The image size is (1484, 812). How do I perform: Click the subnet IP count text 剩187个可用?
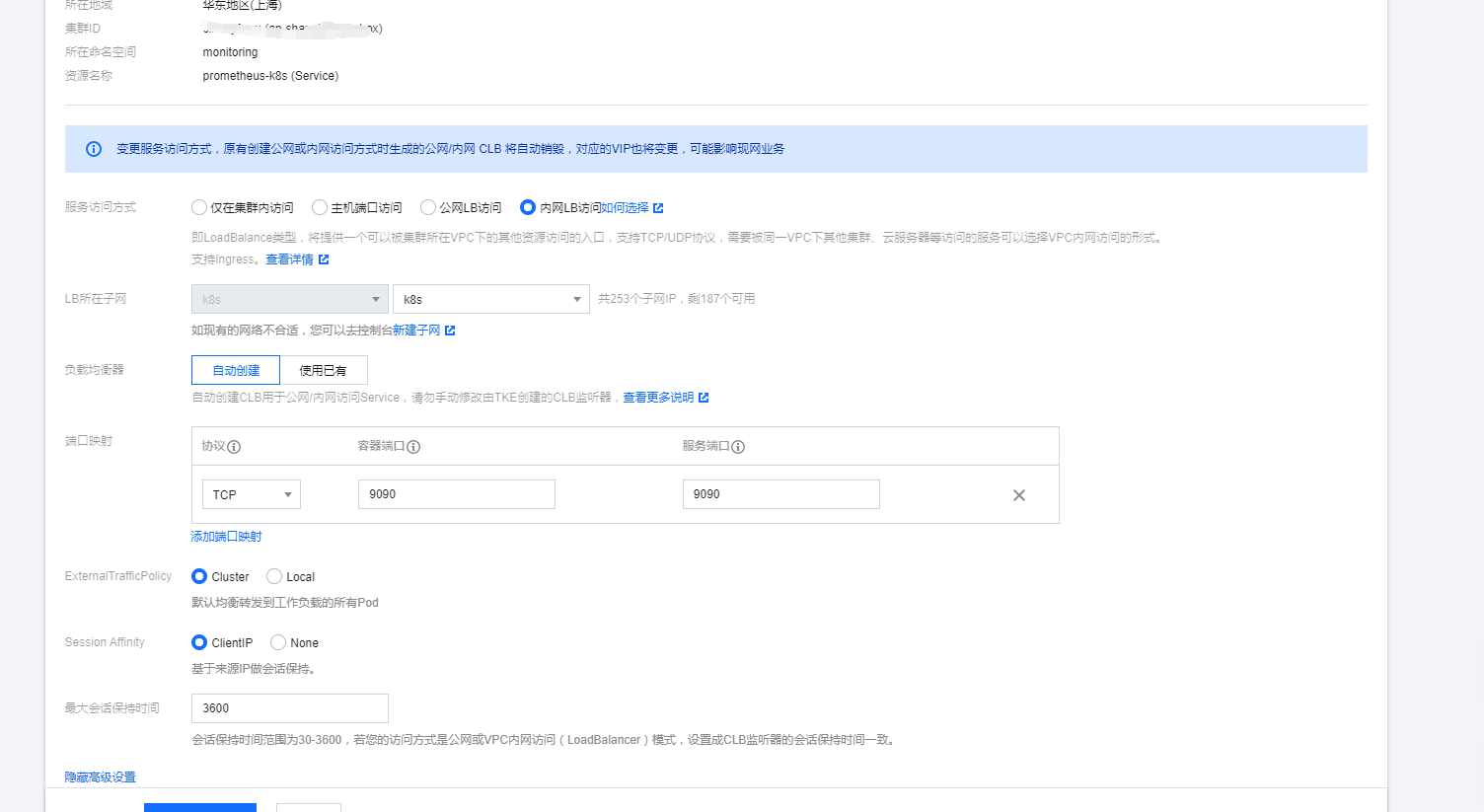tap(721, 299)
